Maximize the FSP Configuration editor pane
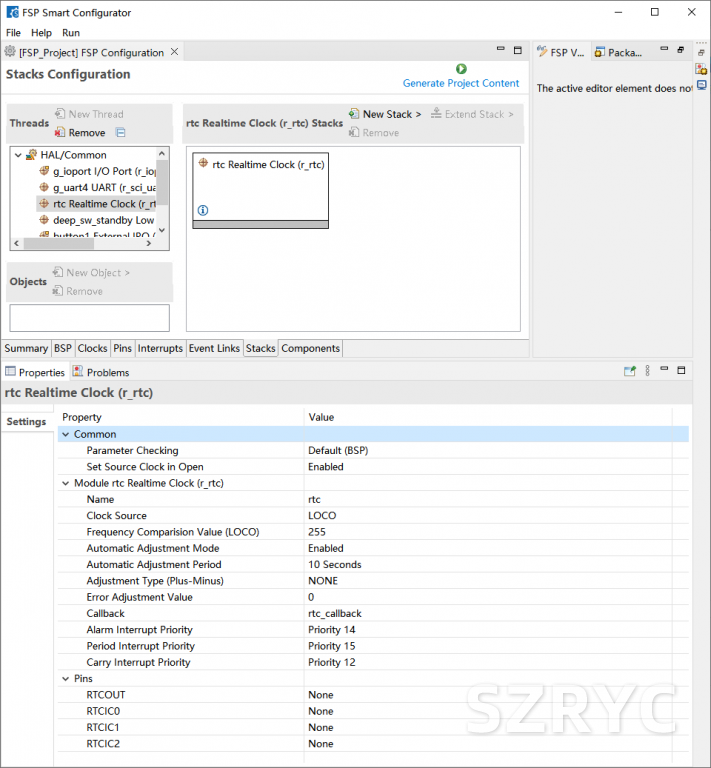The height and width of the screenshot is (768, 711). pyautogui.click(x=517, y=51)
